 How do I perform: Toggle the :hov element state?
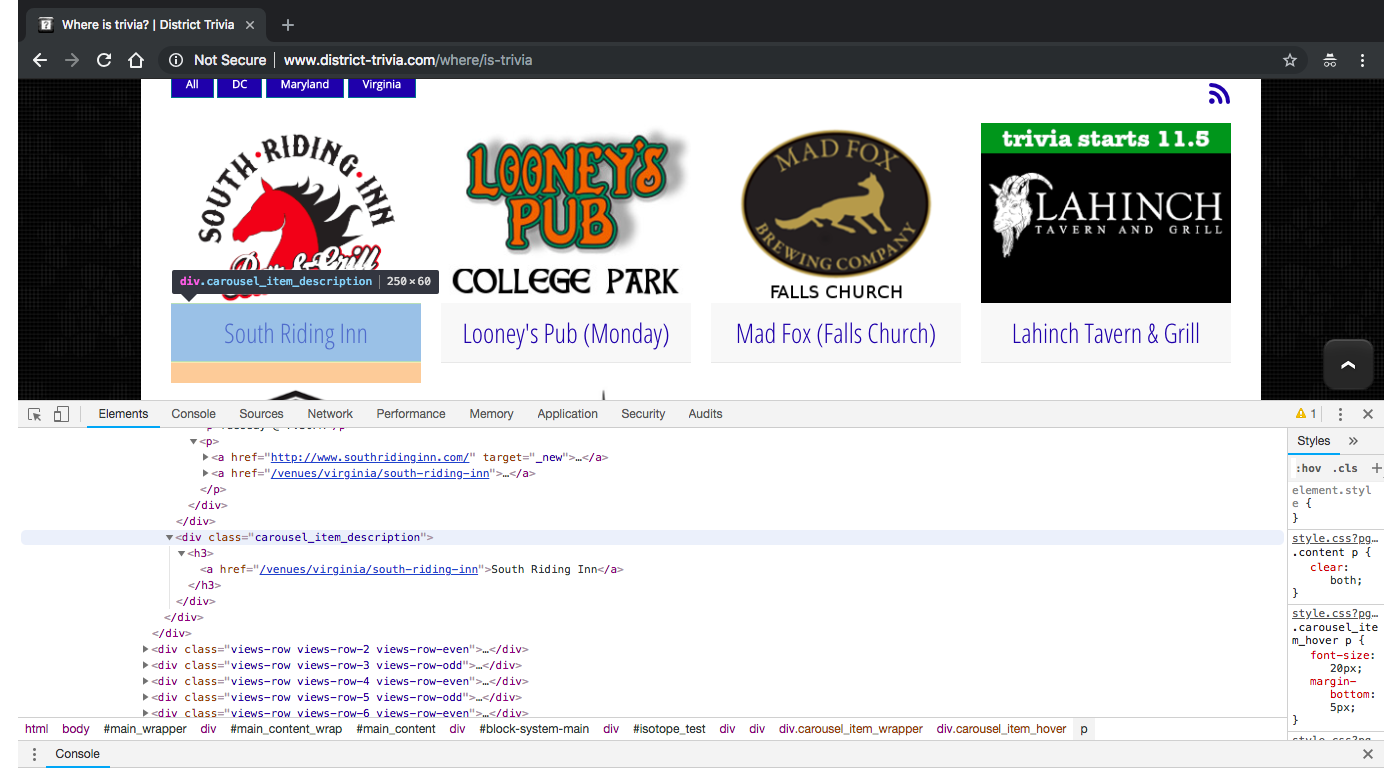1308,468
